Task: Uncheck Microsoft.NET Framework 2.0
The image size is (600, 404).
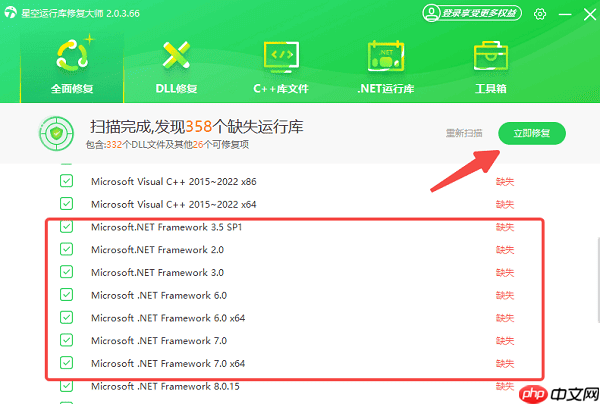Action: click(x=66, y=249)
